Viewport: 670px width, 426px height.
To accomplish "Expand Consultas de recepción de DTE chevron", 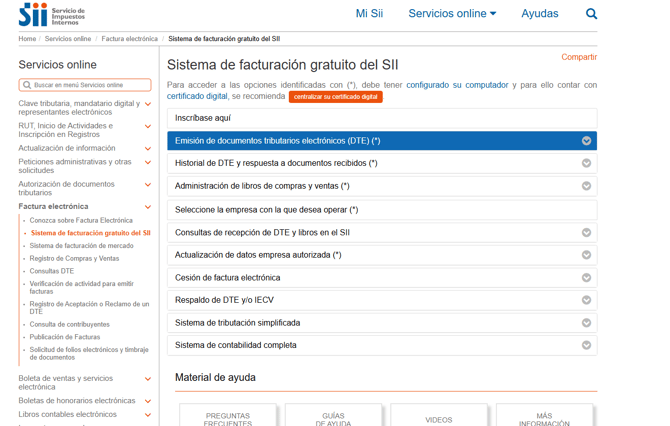I will pyautogui.click(x=586, y=232).
